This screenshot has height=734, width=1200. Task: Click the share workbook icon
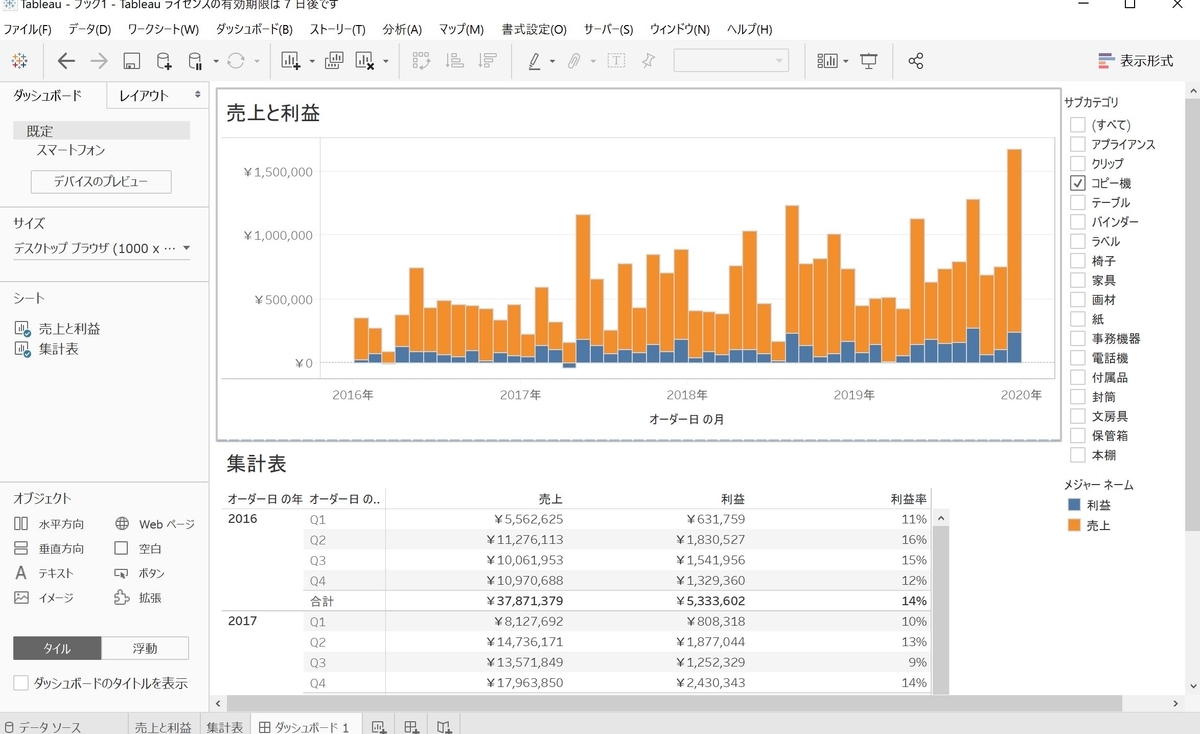[915, 61]
